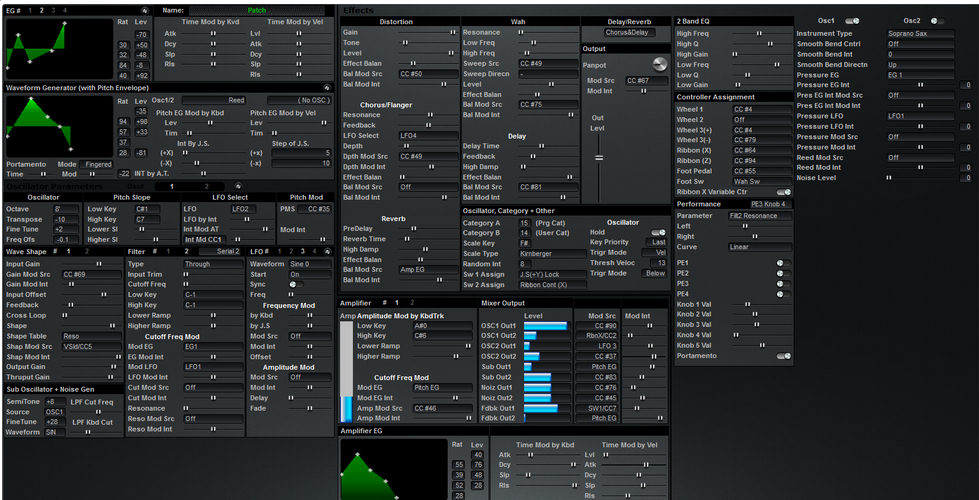Open the Sw 1 Assign dropdown
Image resolution: width=979 pixels, height=500 pixels.
pyautogui.click(x=553, y=274)
